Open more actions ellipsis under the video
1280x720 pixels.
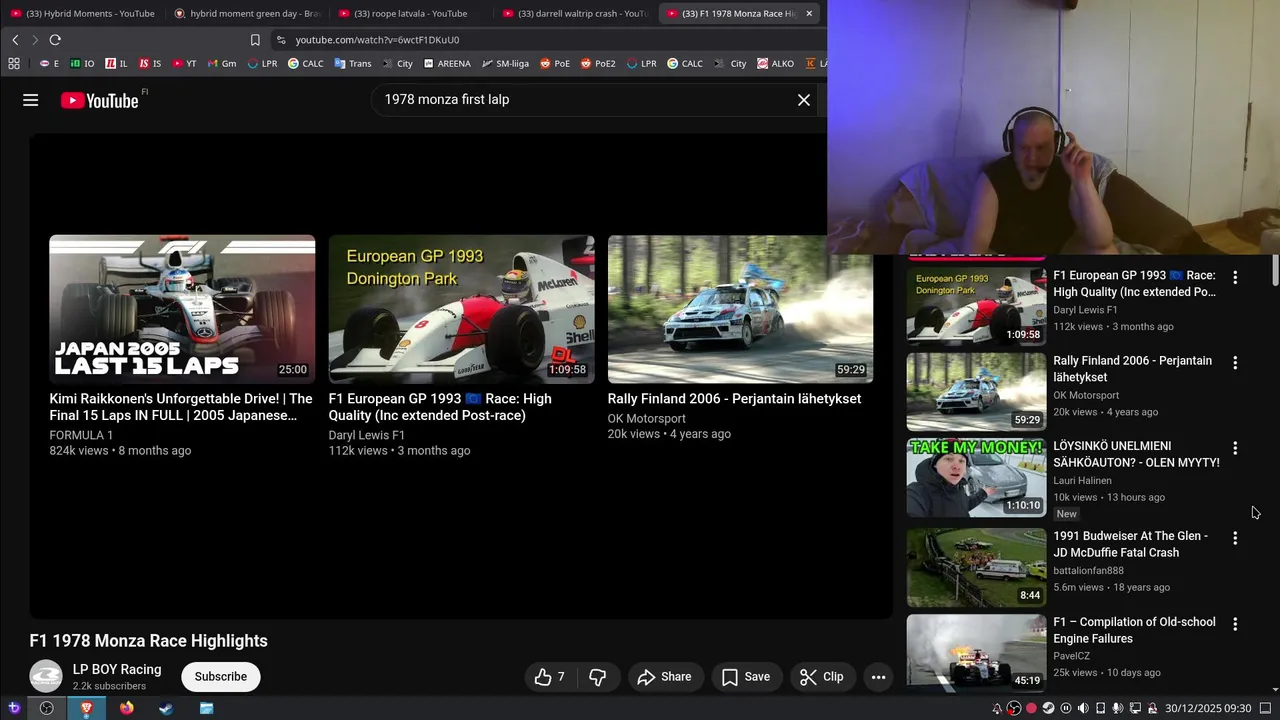[x=878, y=677]
